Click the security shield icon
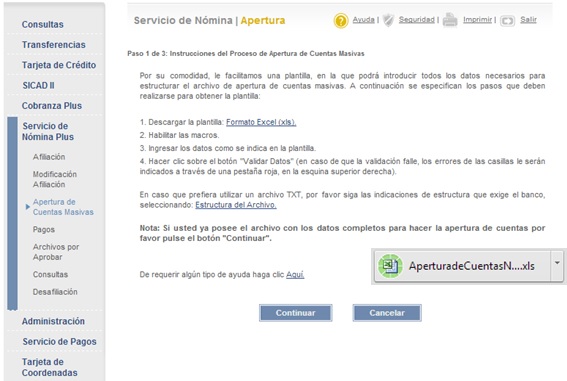 pos(388,20)
